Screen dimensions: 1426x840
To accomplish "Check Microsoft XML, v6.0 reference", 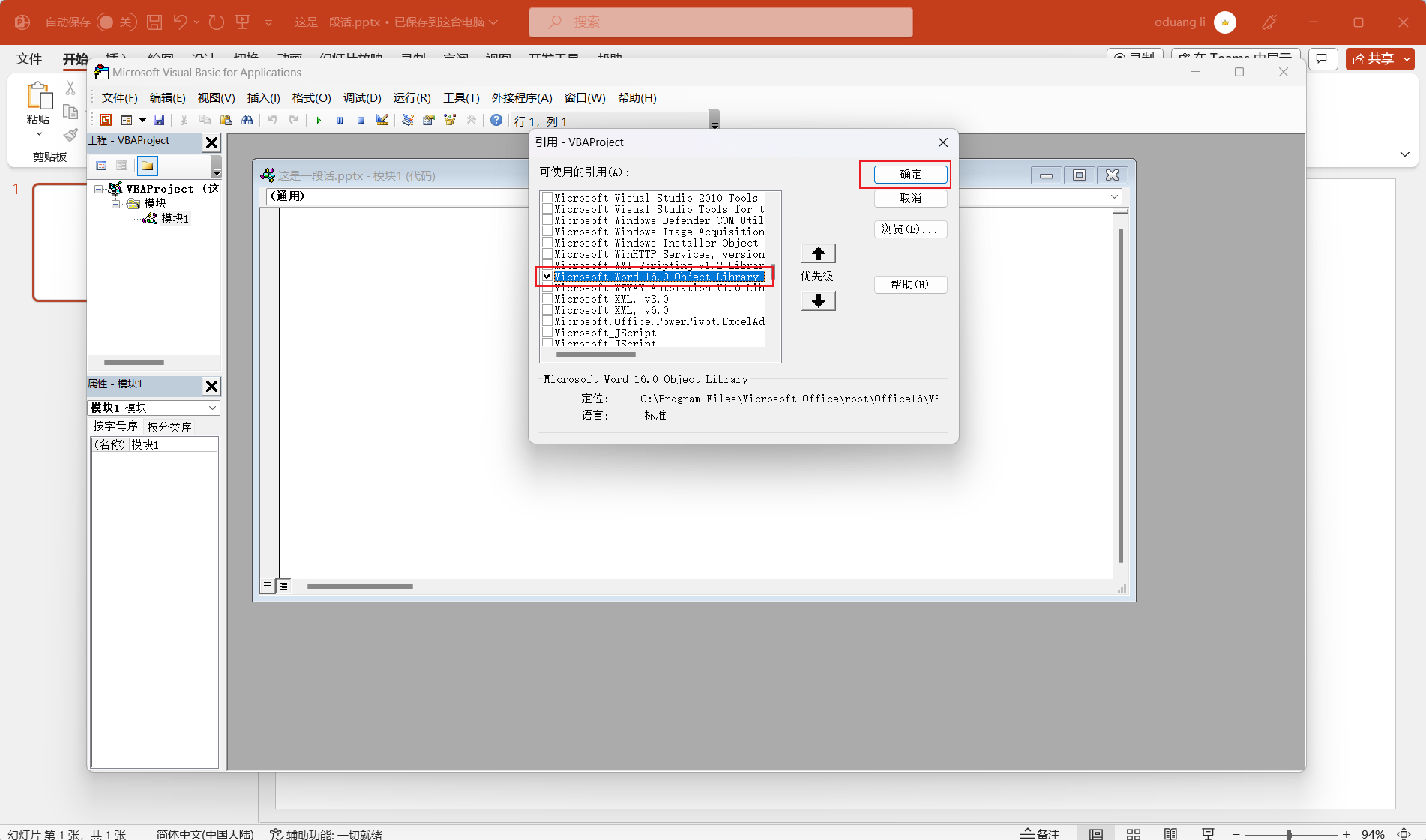I will (x=547, y=310).
